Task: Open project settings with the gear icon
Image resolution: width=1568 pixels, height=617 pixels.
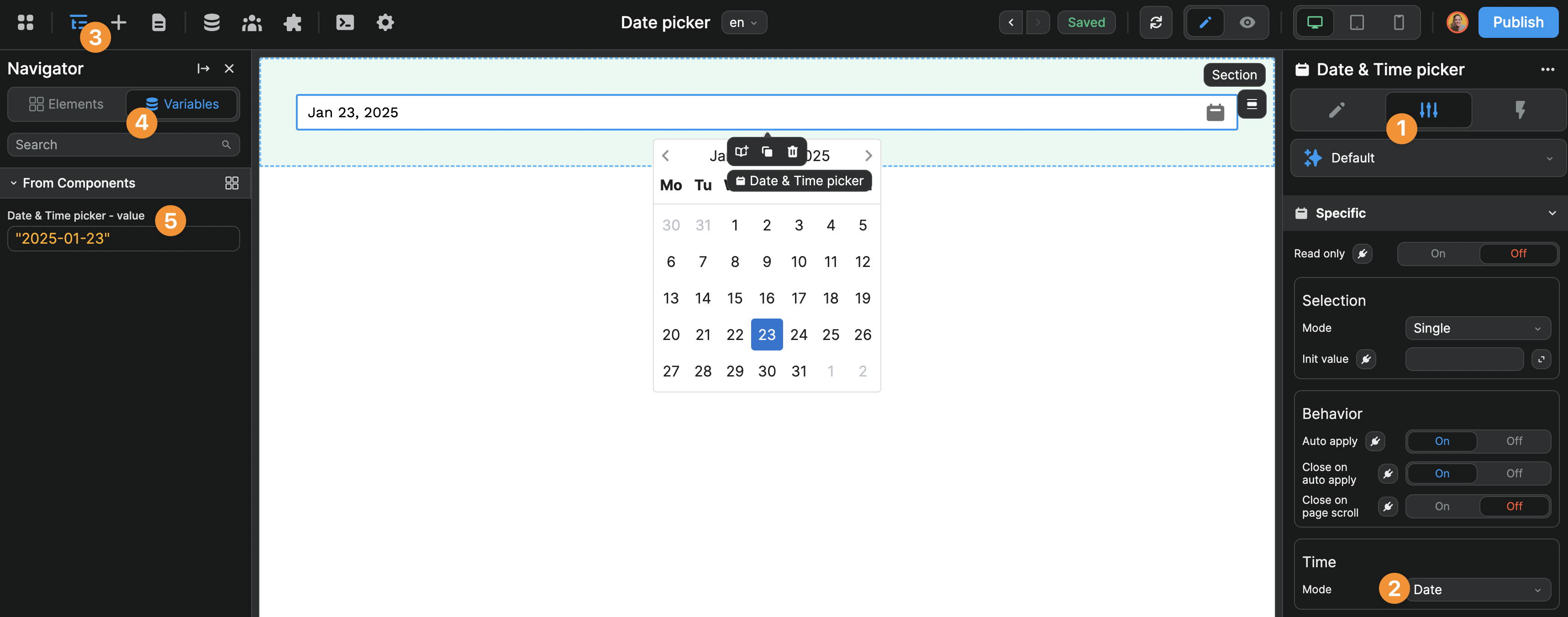Action: click(x=385, y=22)
